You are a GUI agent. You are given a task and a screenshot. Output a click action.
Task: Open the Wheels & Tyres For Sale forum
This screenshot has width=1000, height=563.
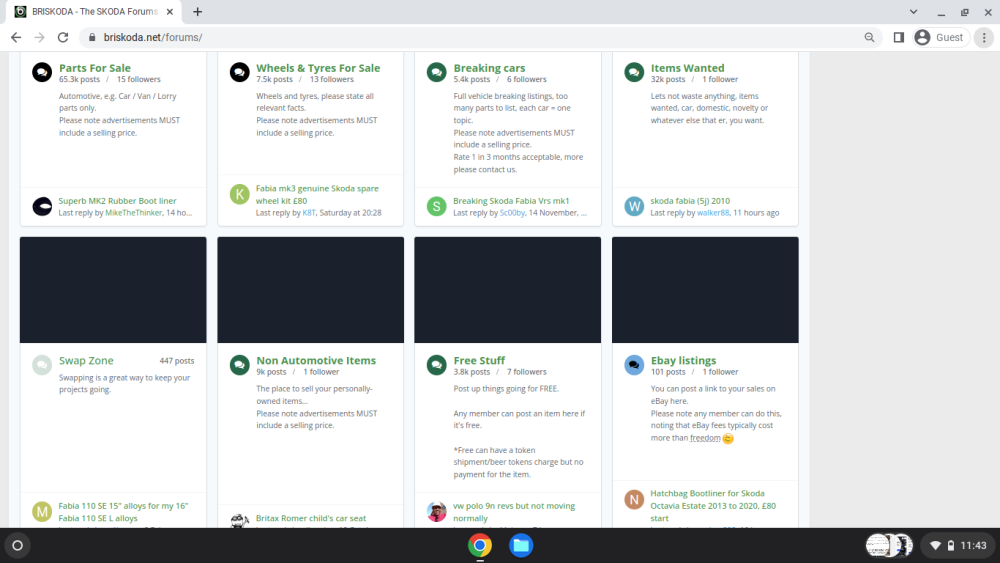point(318,68)
